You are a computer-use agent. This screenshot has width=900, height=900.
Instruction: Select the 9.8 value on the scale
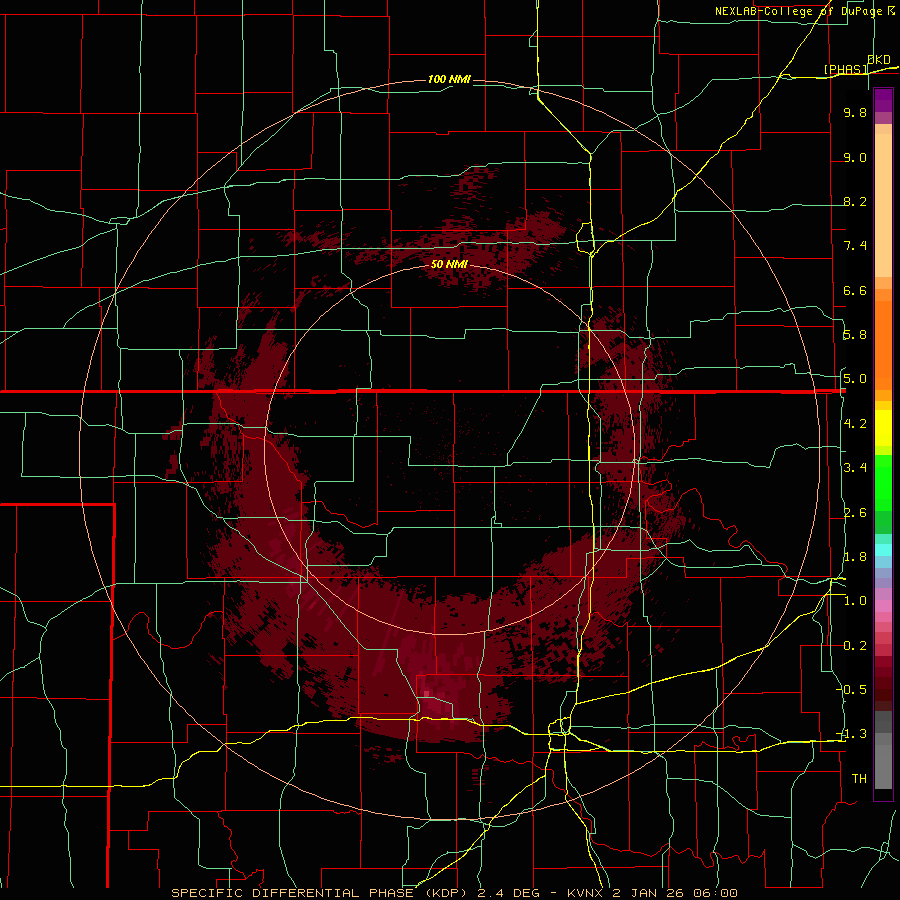[855, 113]
